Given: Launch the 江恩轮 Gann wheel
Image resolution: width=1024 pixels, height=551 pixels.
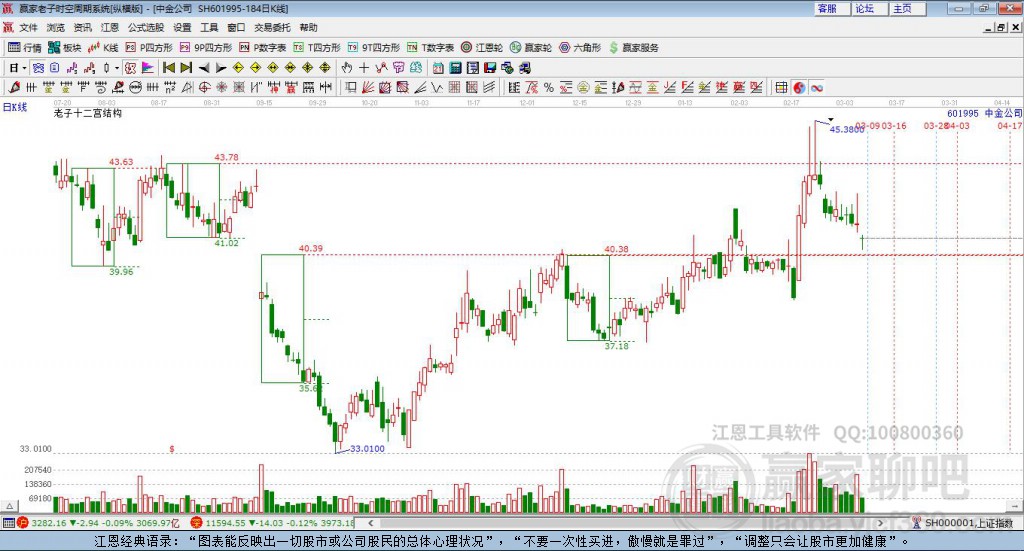Looking at the screenshot, I should tap(482, 48).
